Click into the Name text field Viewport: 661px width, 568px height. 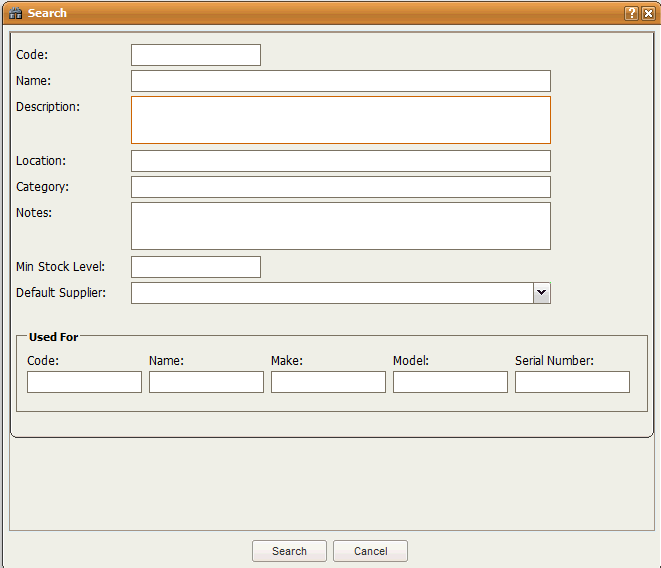click(x=340, y=81)
